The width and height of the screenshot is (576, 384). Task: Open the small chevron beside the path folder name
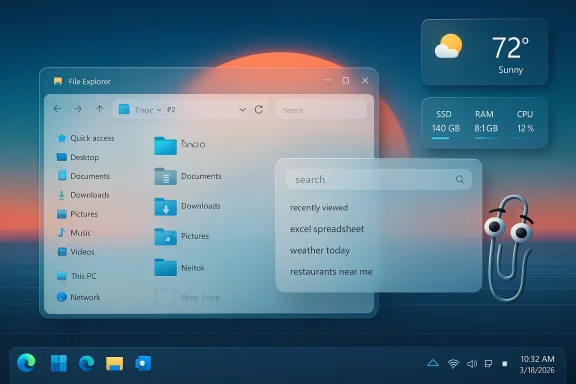(159, 110)
